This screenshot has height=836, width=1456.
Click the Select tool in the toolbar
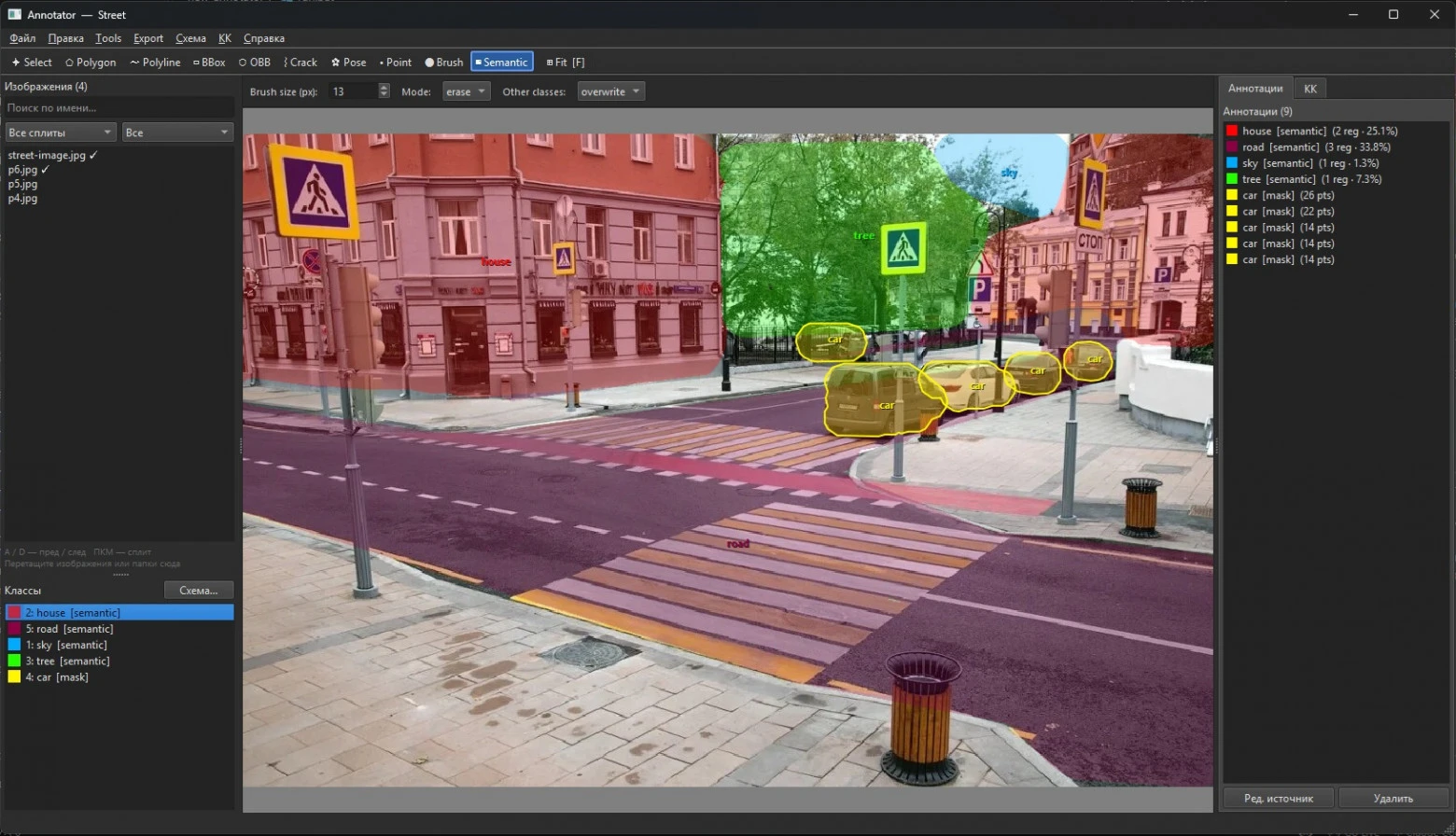click(x=32, y=63)
